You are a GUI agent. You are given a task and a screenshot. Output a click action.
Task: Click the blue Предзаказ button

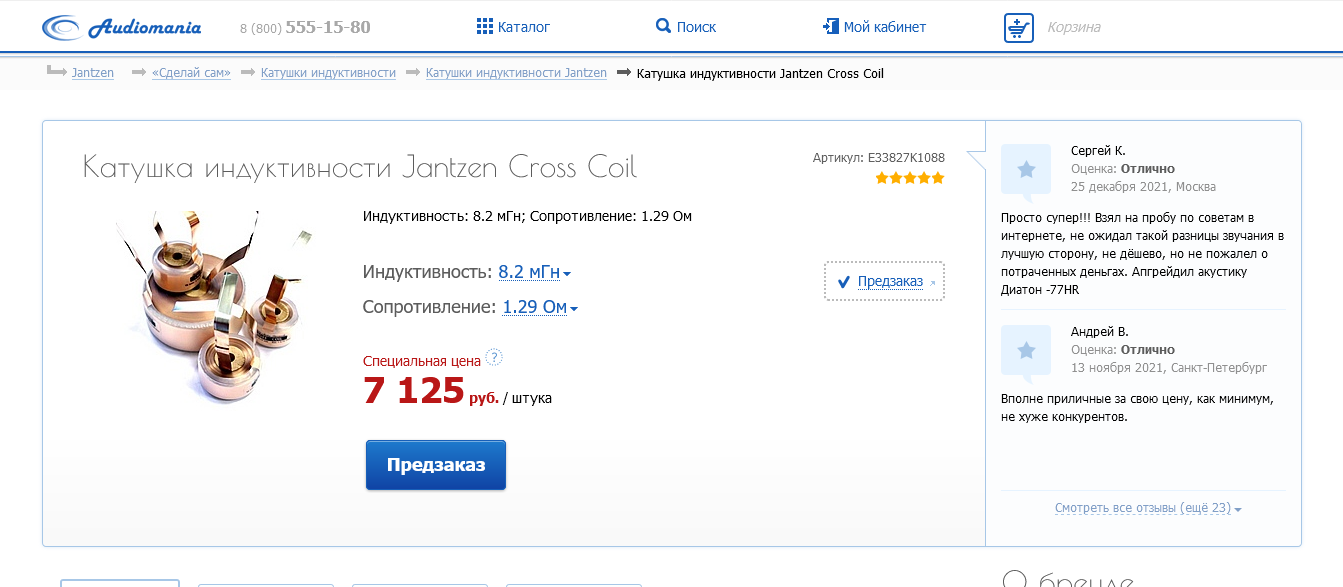coord(436,465)
